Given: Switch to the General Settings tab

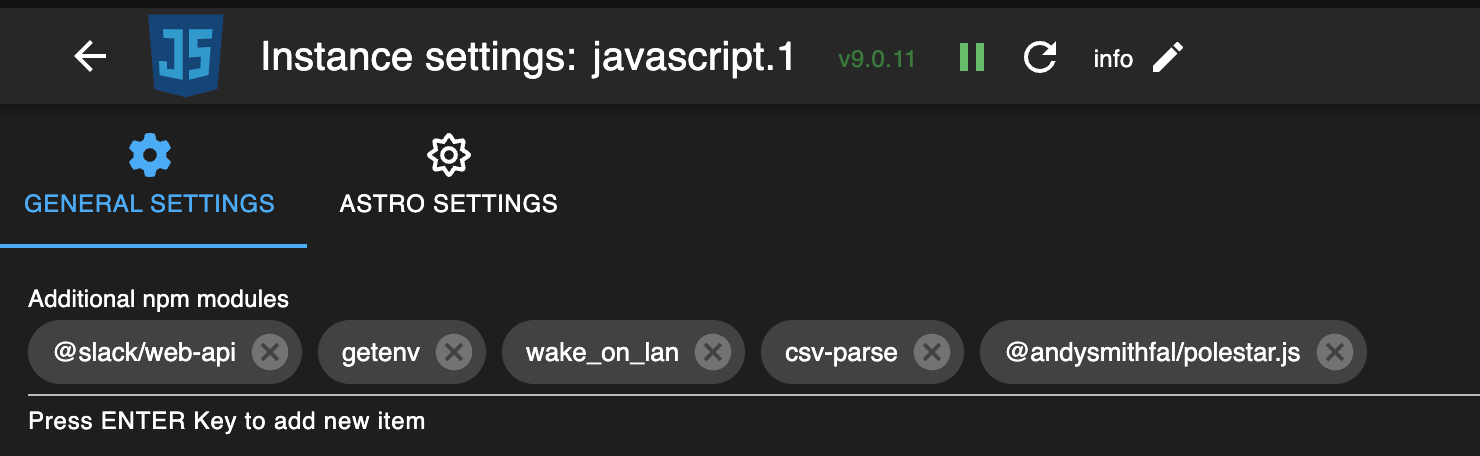Looking at the screenshot, I should click(x=150, y=180).
